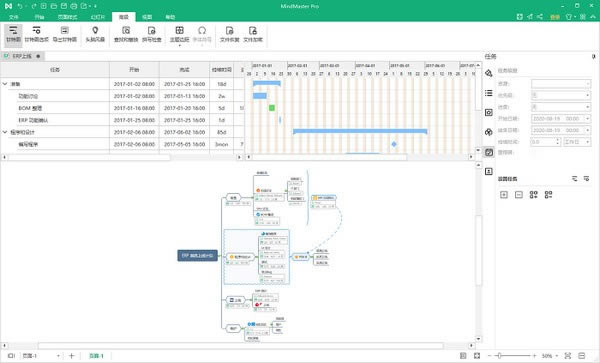
Task: Open file encryption in ribbon
Action: click(x=253, y=34)
